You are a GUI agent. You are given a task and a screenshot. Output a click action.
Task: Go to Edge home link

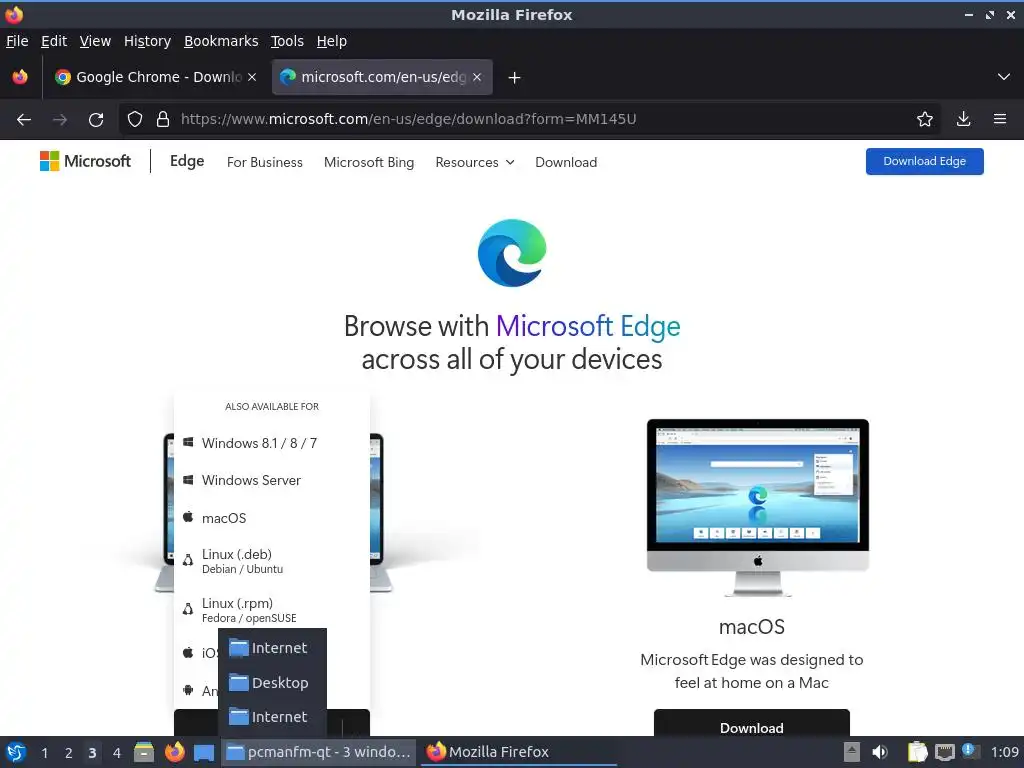click(x=187, y=161)
